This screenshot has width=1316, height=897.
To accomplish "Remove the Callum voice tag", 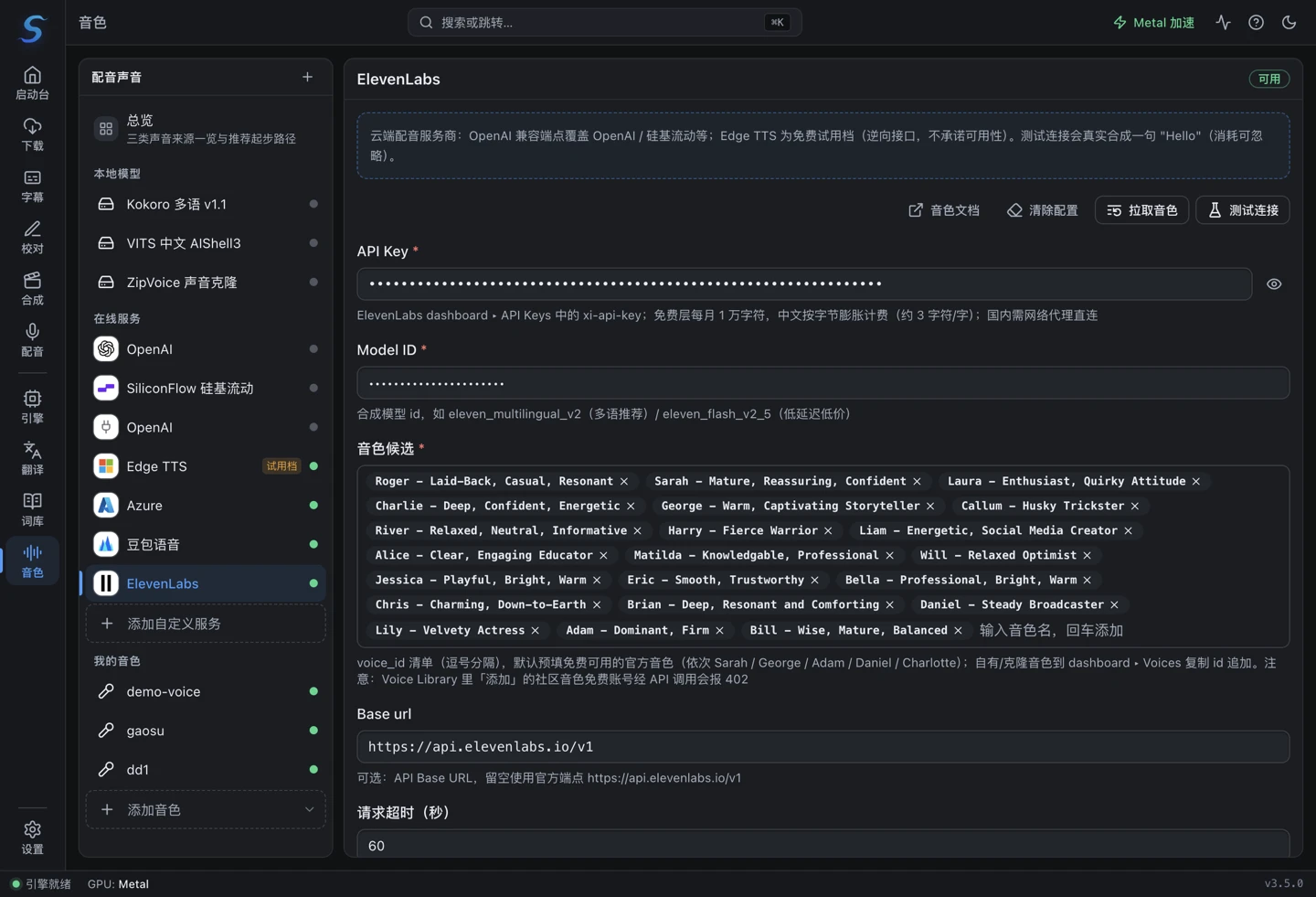I will click(x=1135, y=507).
